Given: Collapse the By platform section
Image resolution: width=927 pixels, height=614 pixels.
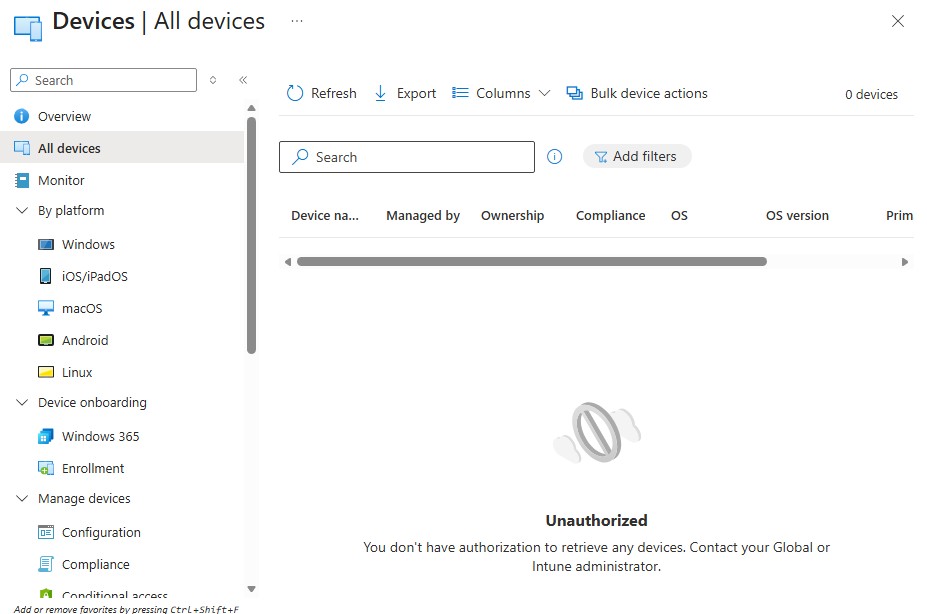Looking at the screenshot, I should (x=22, y=211).
